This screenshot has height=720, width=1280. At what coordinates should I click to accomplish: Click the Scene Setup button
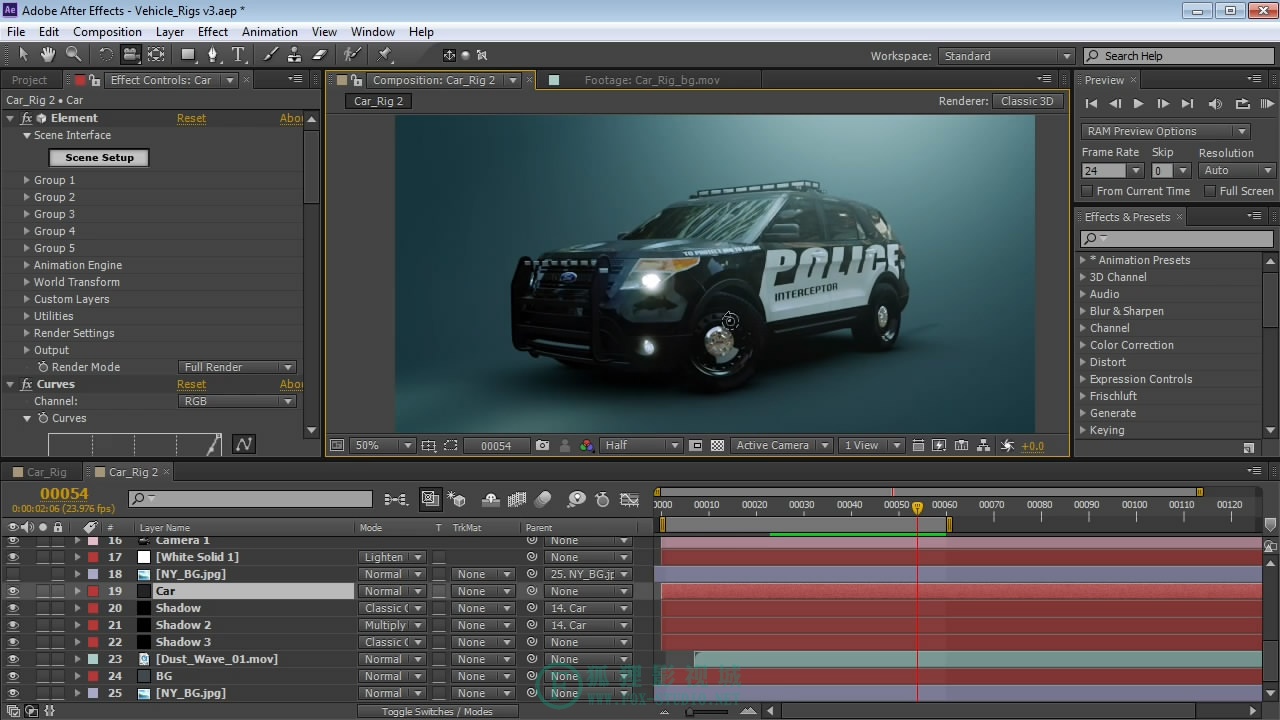99,157
